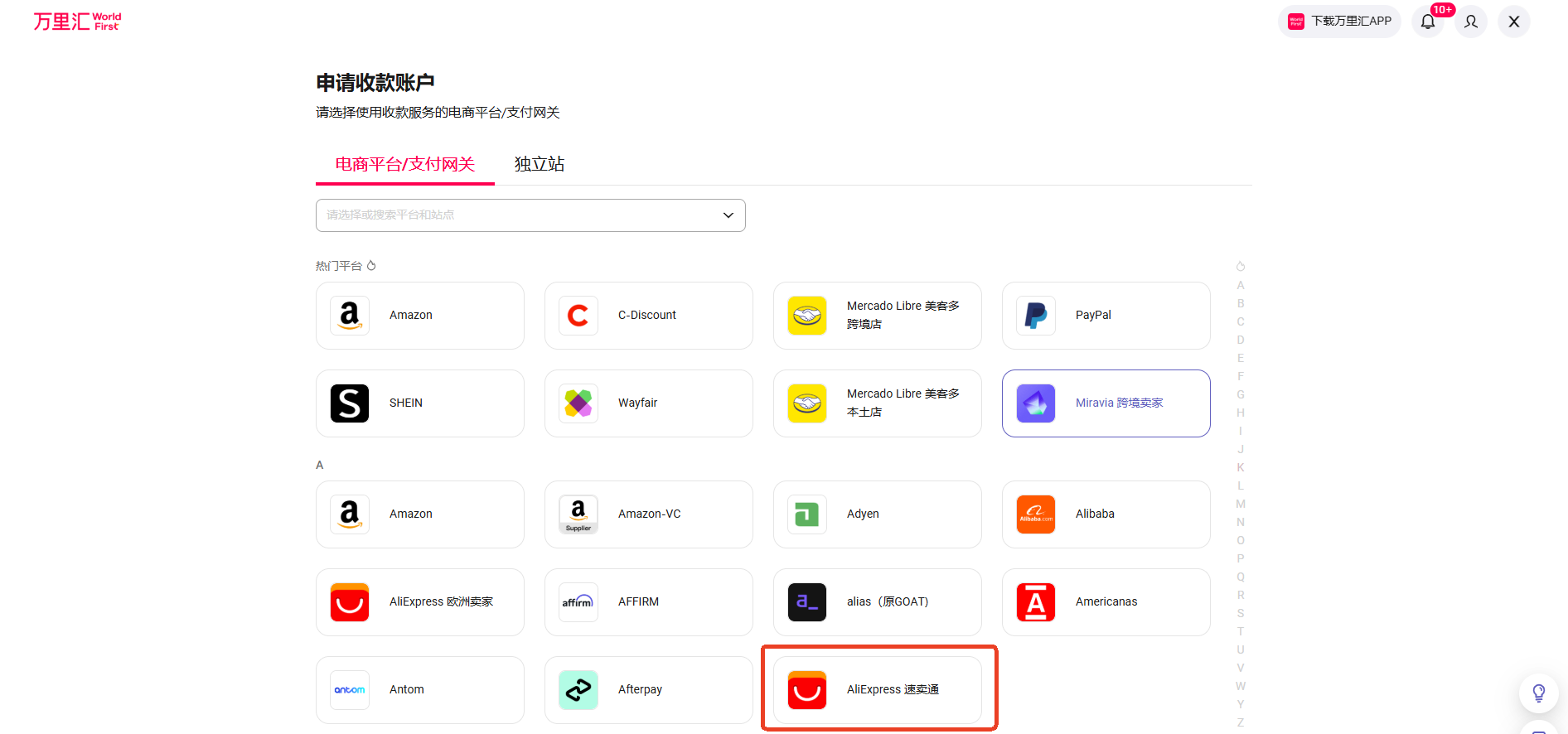1568x734 pixels.
Task: Click the AFFIRM label text
Action: click(638, 602)
